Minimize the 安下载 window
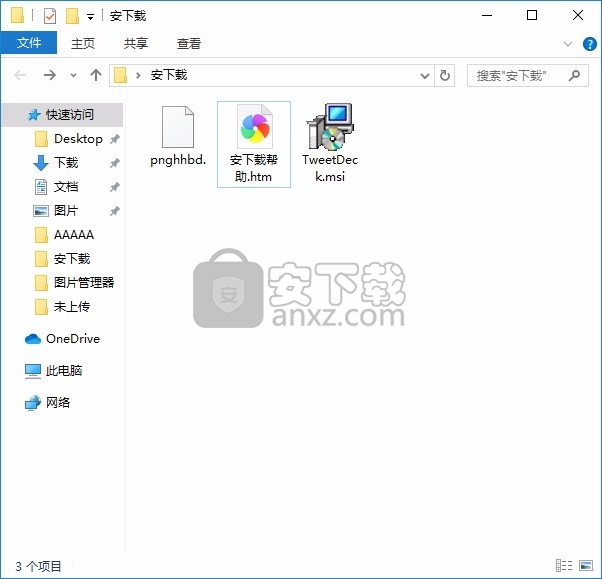Viewport: 602px width, 579px height. (487, 15)
